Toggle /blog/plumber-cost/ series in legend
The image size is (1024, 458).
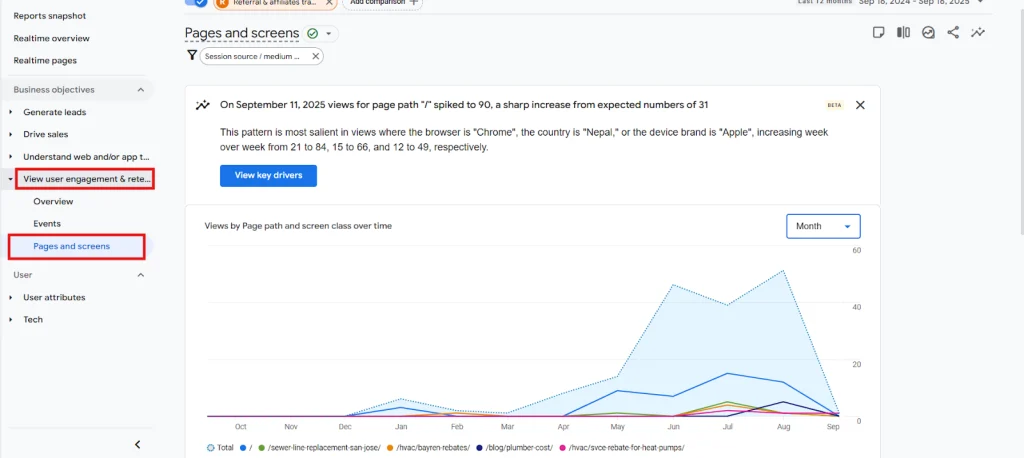tap(517, 447)
